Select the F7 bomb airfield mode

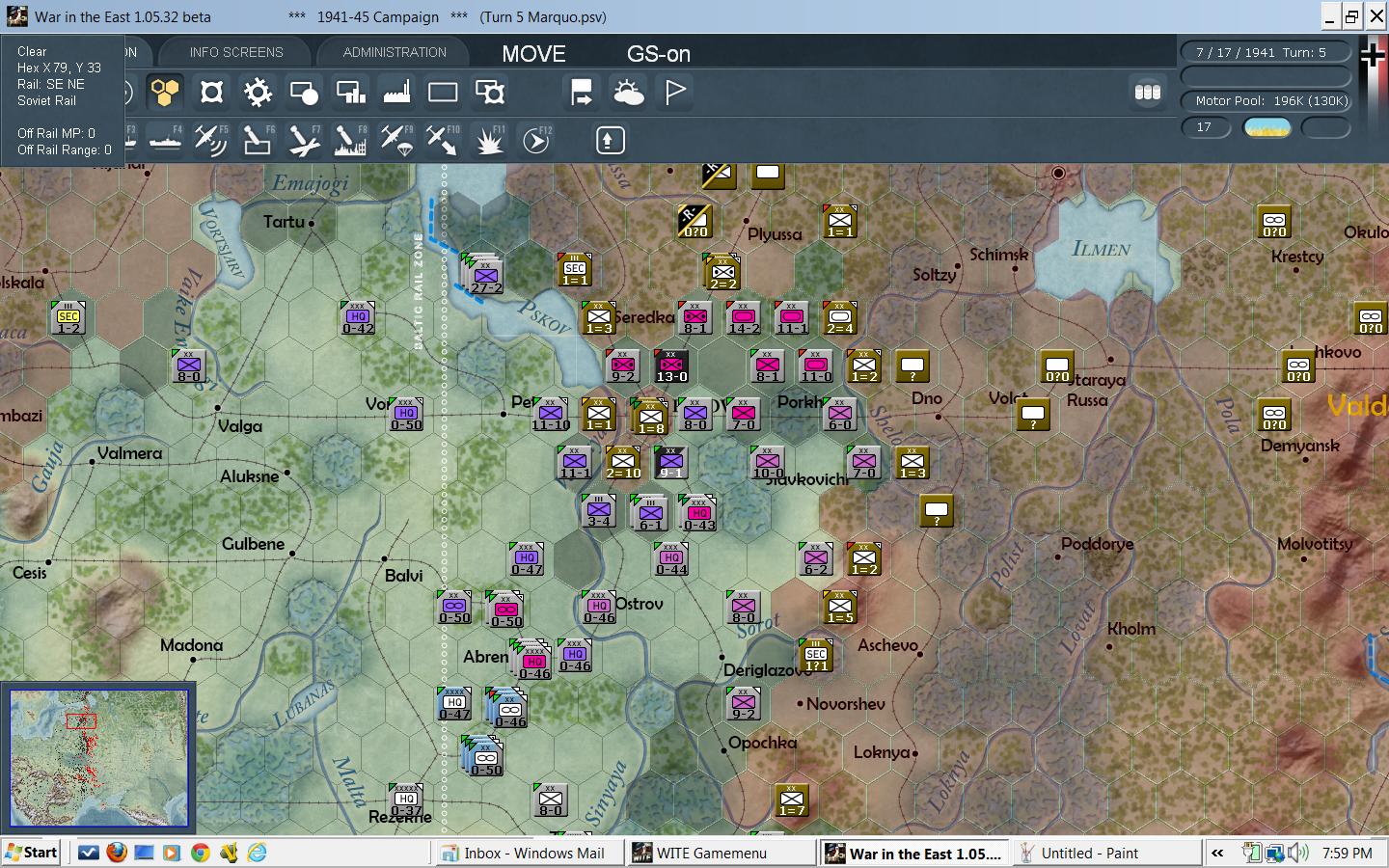[303, 141]
